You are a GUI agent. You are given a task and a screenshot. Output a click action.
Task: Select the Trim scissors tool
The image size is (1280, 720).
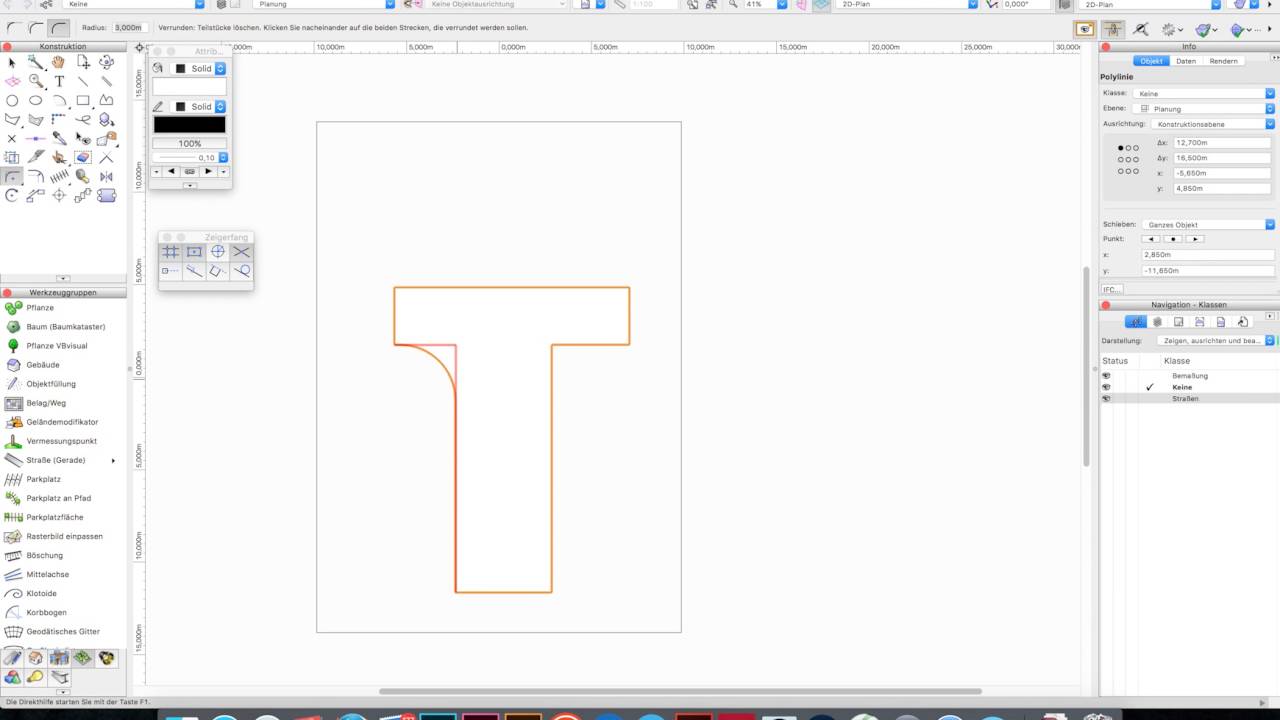(x=59, y=158)
